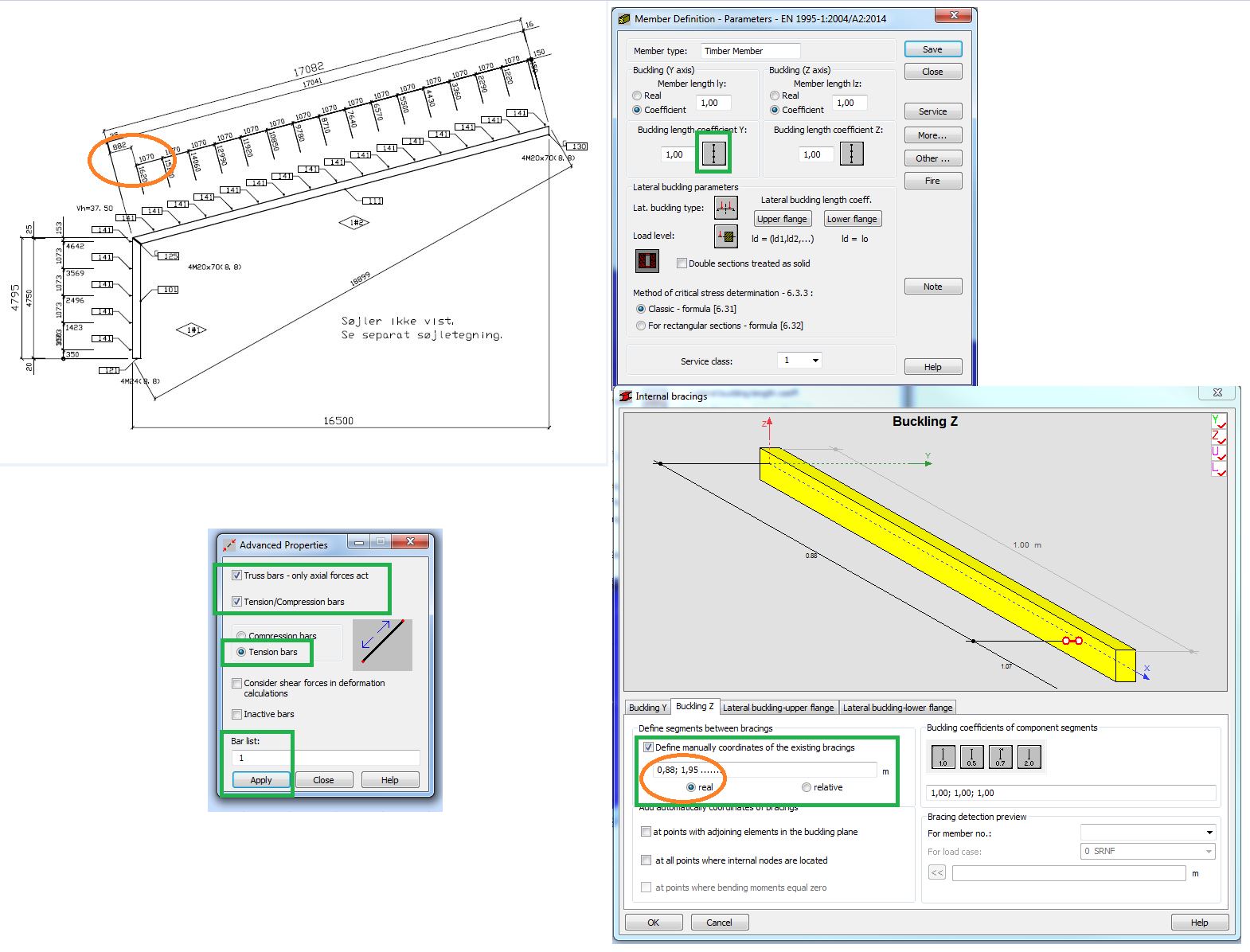
Task: Select the Tension bars radio option
Action: (241, 652)
